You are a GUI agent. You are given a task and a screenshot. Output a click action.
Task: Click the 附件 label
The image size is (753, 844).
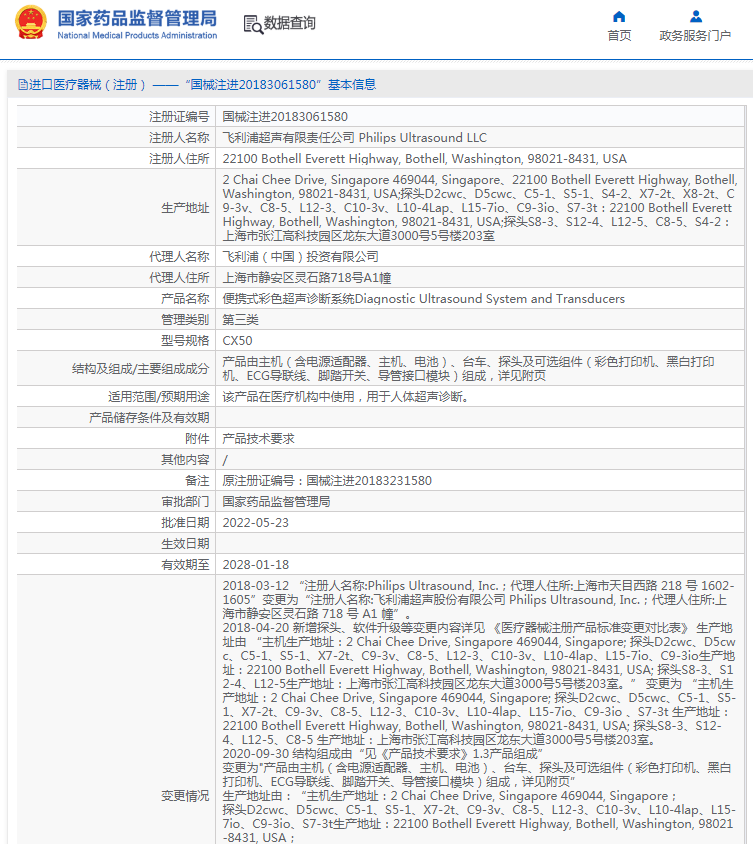pos(197,439)
